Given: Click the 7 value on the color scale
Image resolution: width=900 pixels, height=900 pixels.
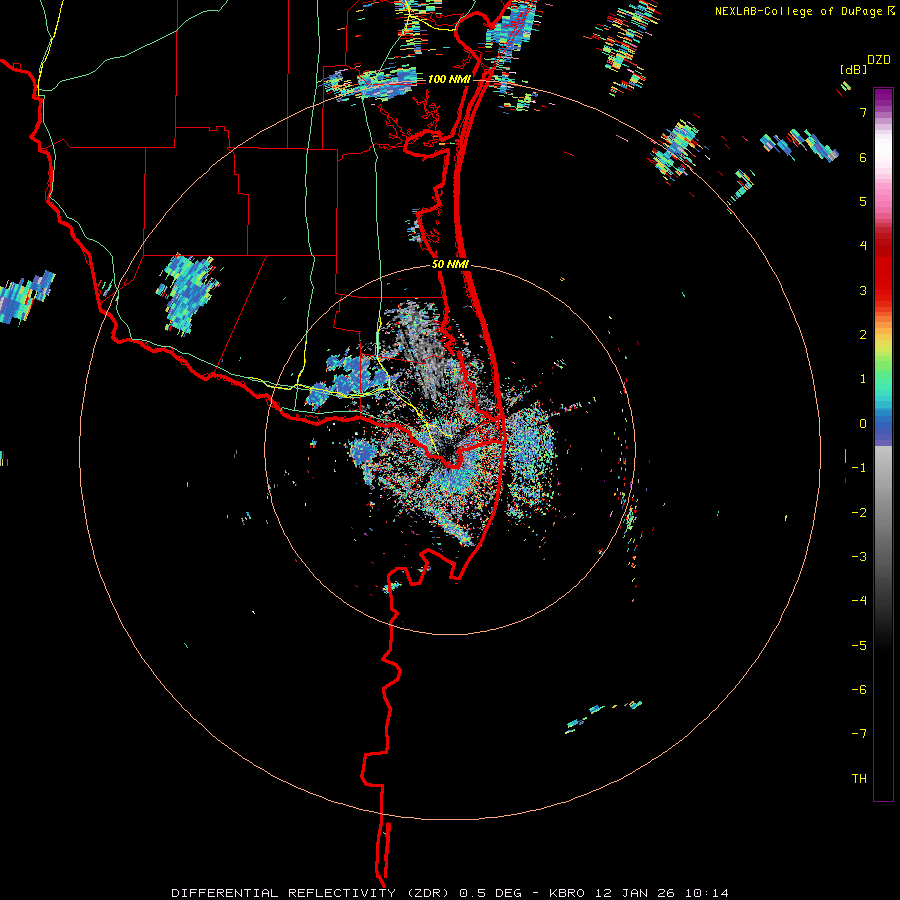Looking at the screenshot, I should tap(863, 112).
